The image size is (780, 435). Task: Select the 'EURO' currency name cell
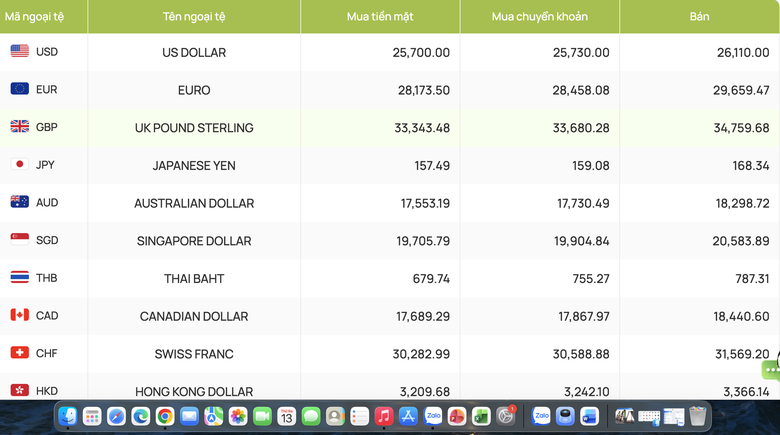[194, 90]
